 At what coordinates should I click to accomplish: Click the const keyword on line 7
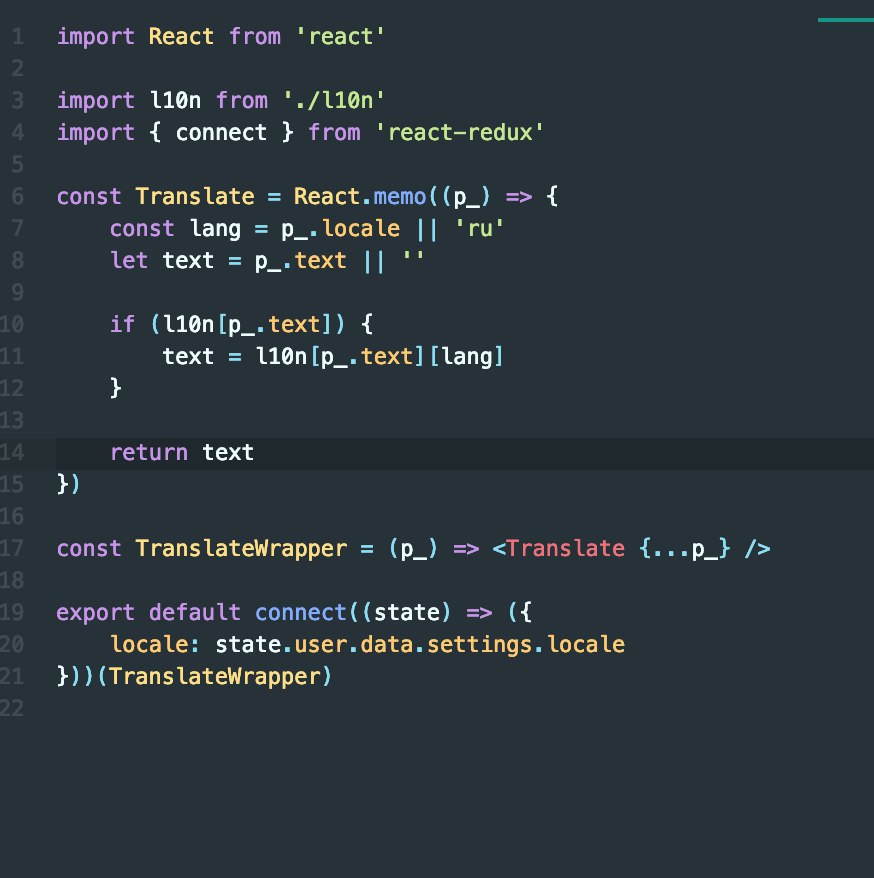(x=142, y=229)
